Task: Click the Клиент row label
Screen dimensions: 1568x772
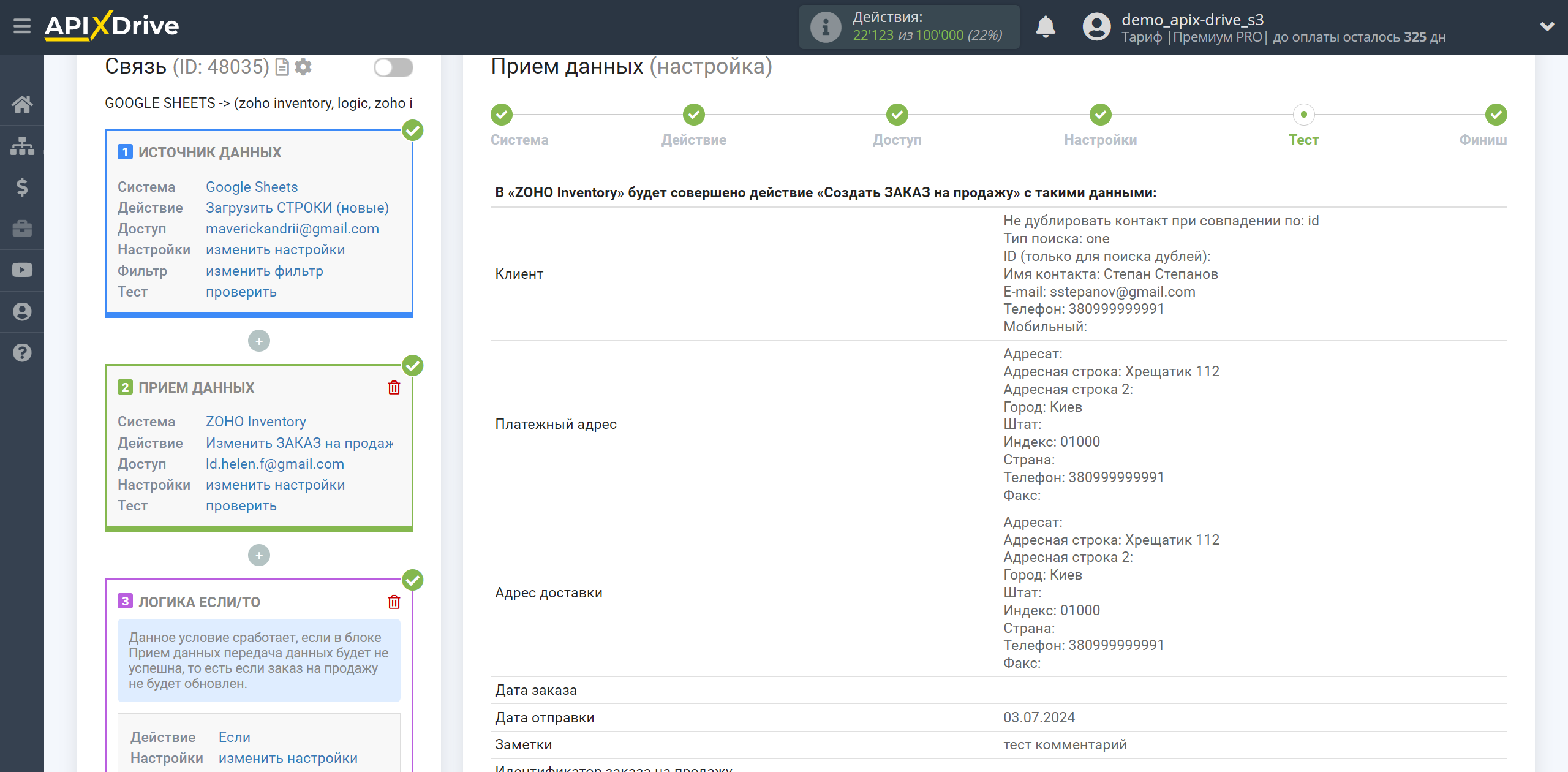Action: pyautogui.click(x=519, y=274)
